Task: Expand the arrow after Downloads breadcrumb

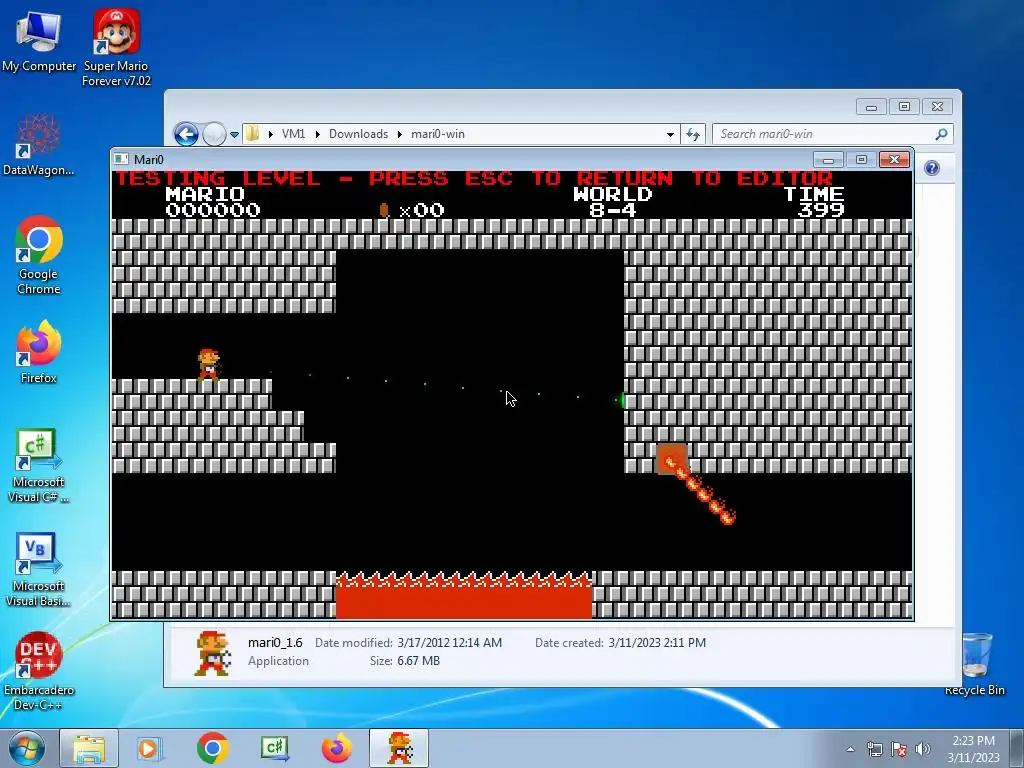Action: (400, 134)
